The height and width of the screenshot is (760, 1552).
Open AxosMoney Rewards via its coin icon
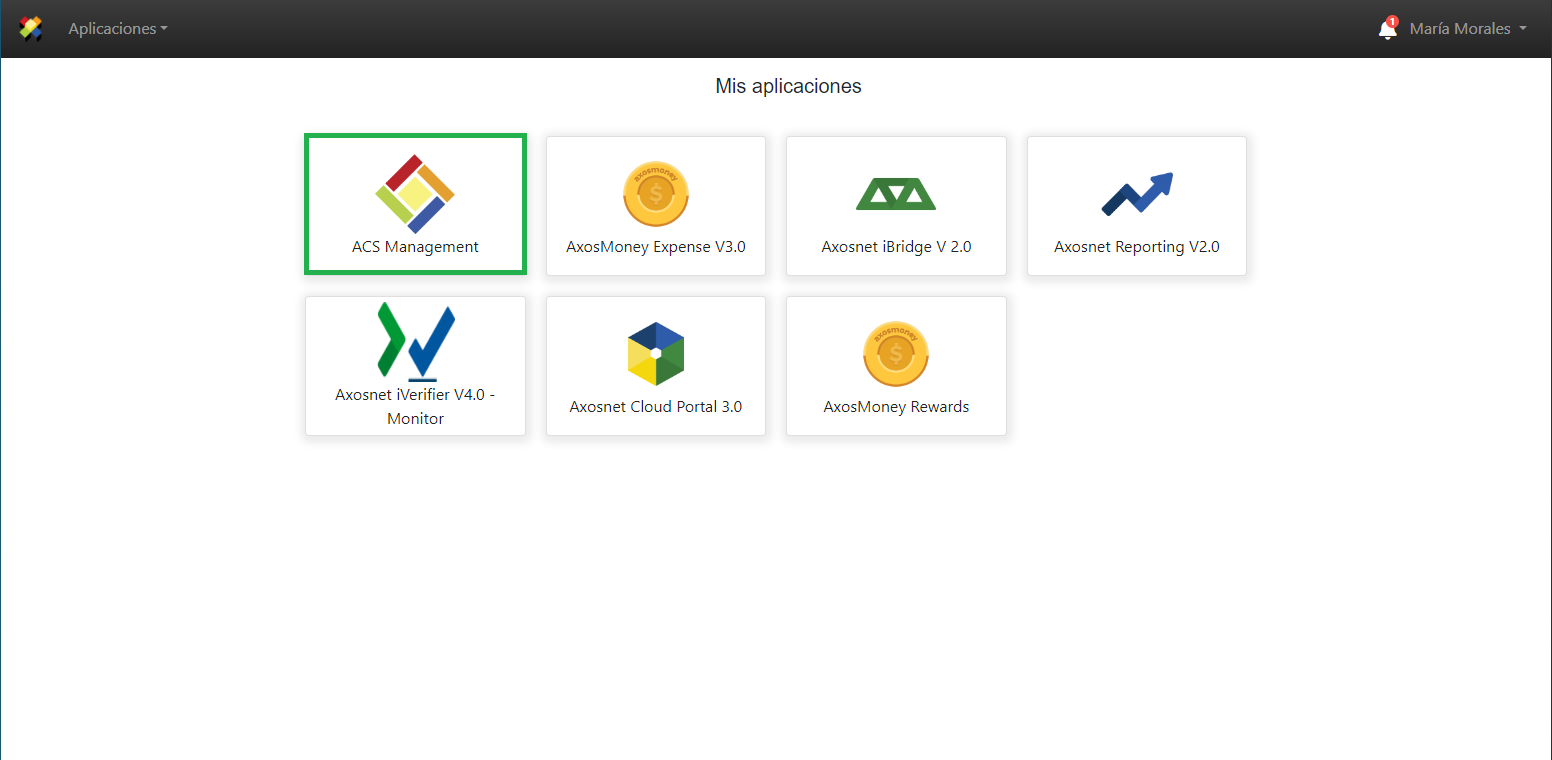tap(896, 354)
